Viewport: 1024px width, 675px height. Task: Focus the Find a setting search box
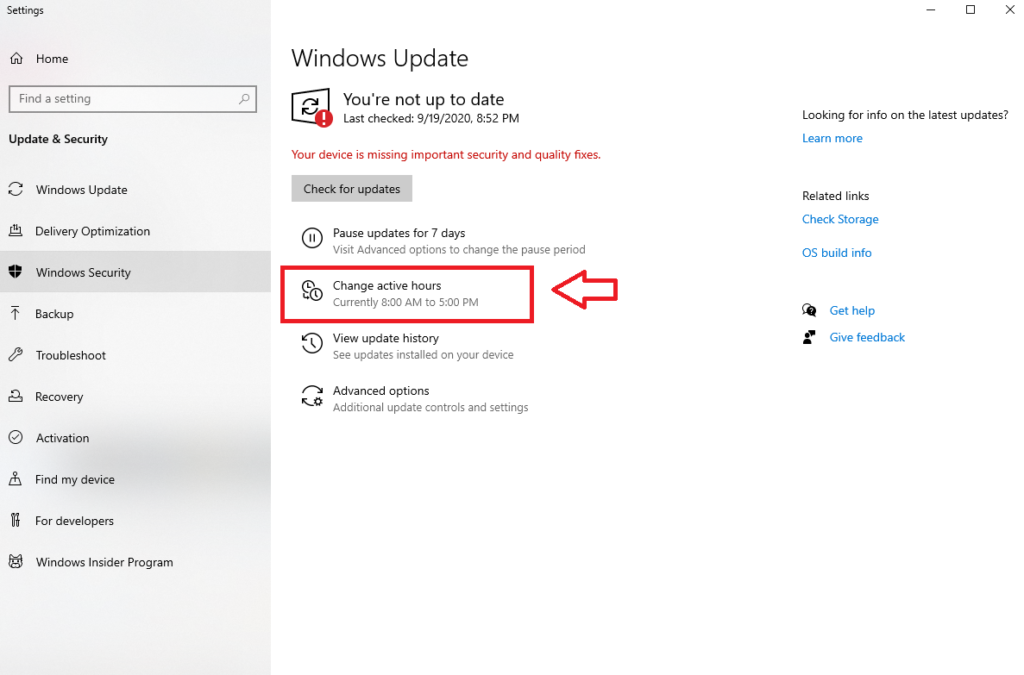coord(133,99)
